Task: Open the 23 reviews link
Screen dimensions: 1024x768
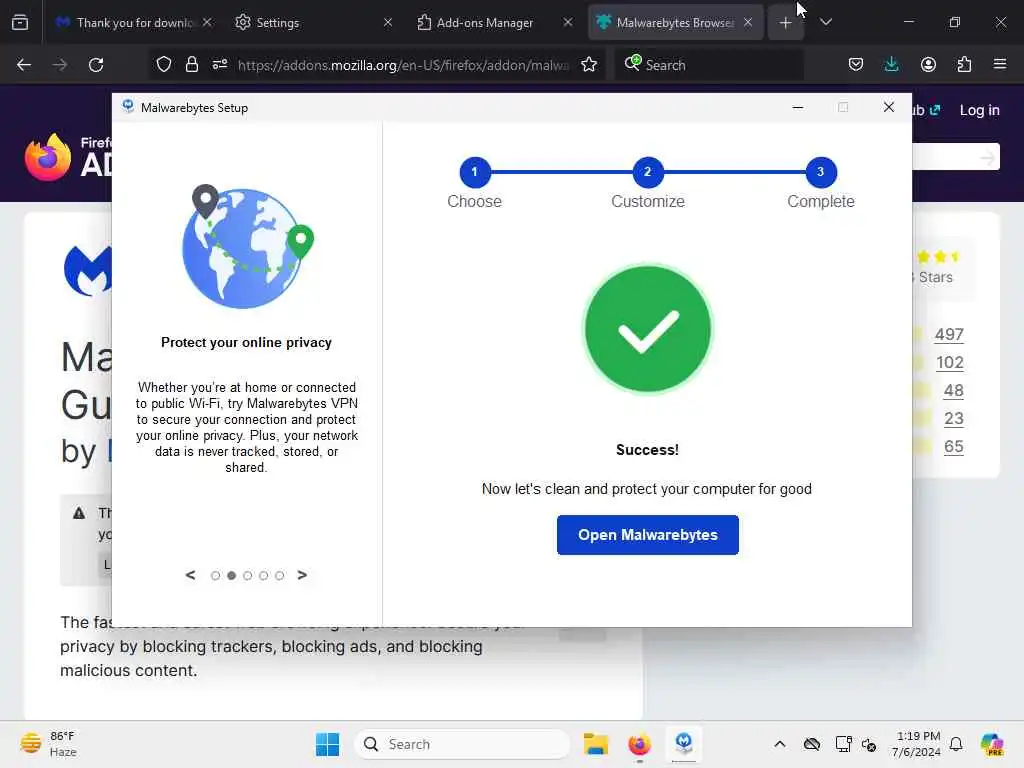Action: [x=953, y=418]
